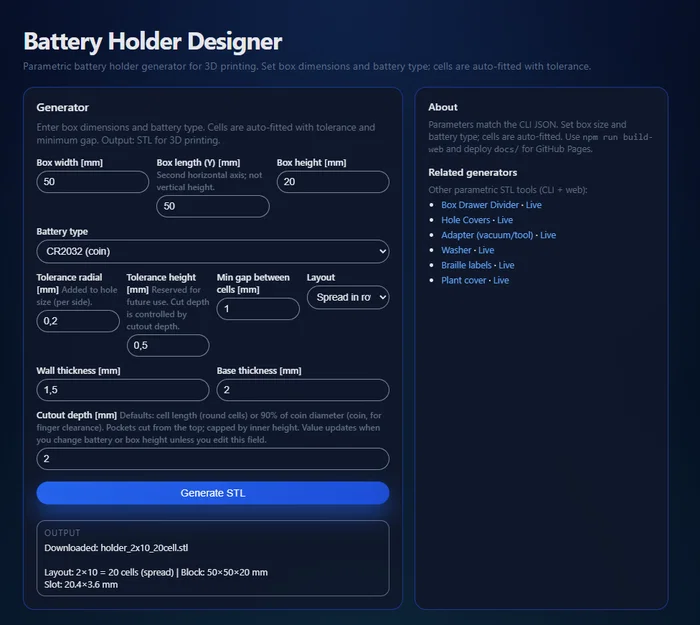The image size is (700, 625).
Task: Click the Box length (Y) input field
Action: (212, 206)
